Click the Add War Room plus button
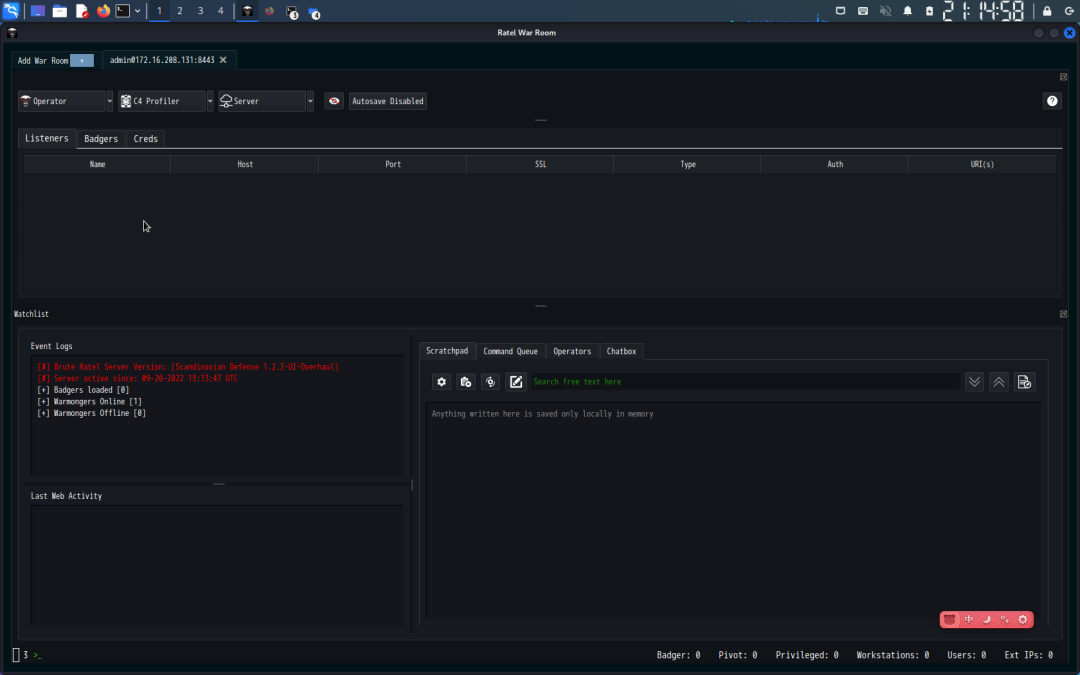This screenshot has width=1080, height=675. [x=81, y=61]
